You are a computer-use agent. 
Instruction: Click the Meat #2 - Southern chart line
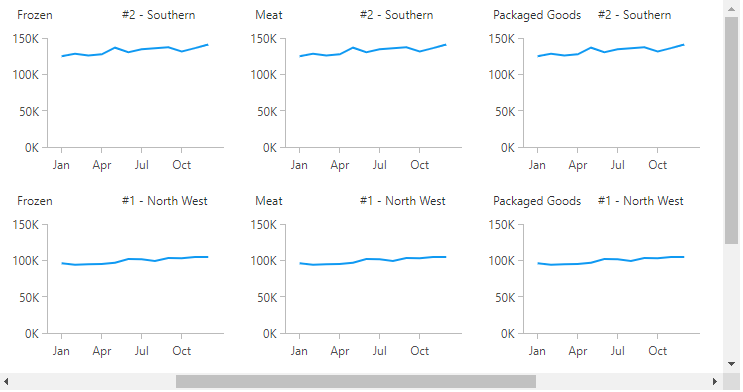tap(373, 50)
